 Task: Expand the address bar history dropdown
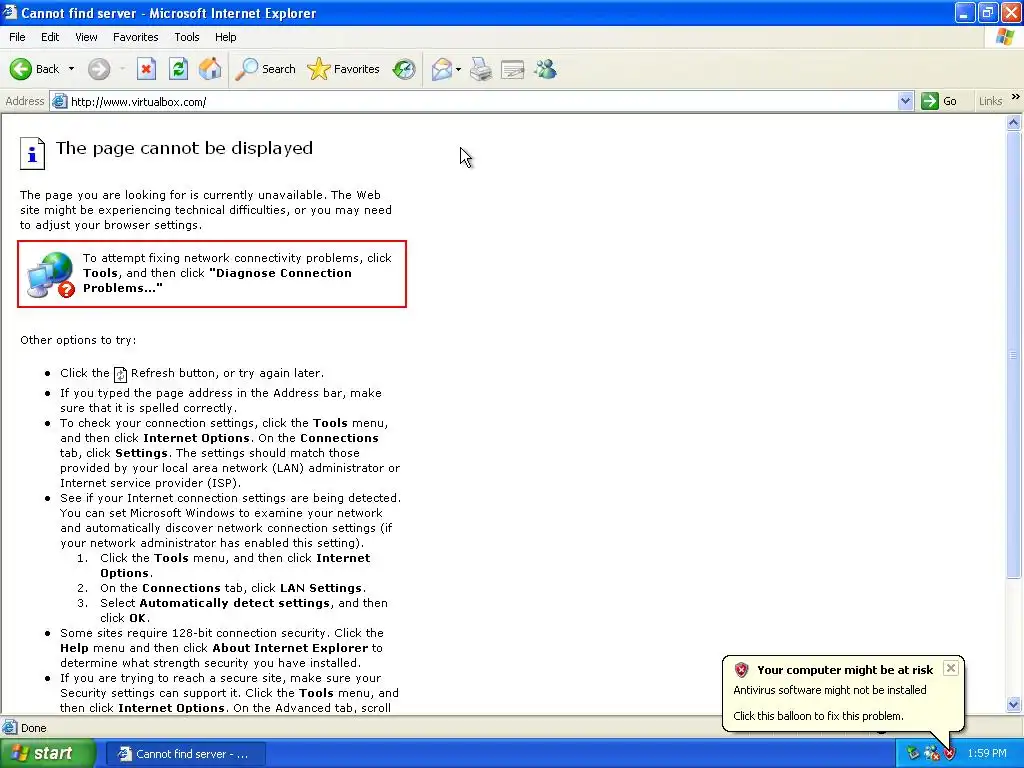(x=905, y=101)
